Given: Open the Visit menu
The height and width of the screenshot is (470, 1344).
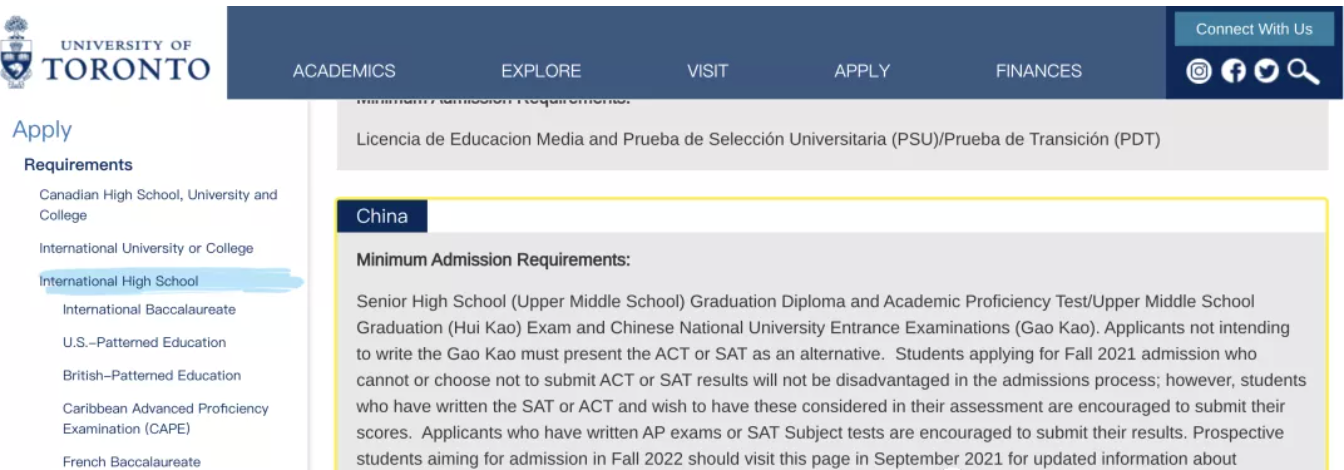Looking at the screenshot, I should tap(707, 71).
